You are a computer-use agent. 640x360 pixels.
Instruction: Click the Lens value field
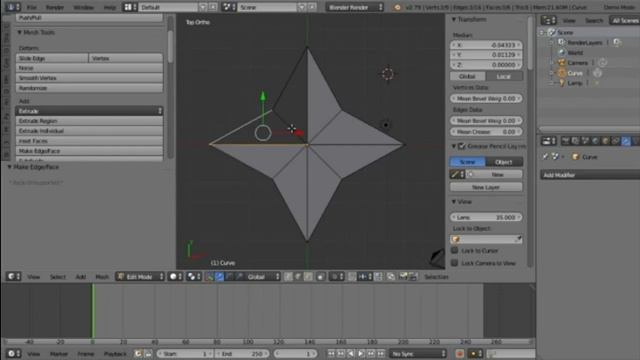point(486,217)
